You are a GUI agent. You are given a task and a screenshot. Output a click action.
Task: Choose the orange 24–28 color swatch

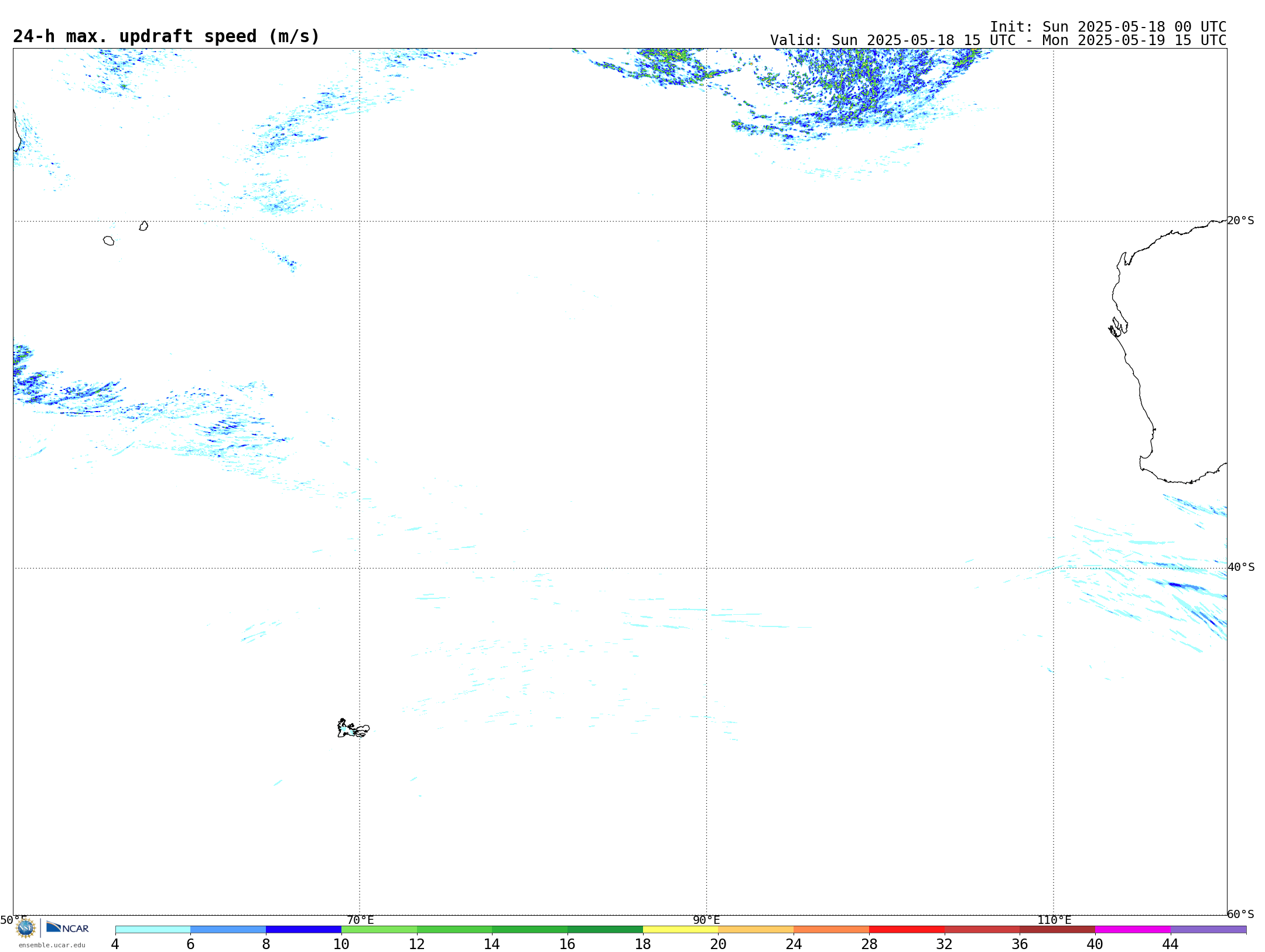(x=832, y=930)
